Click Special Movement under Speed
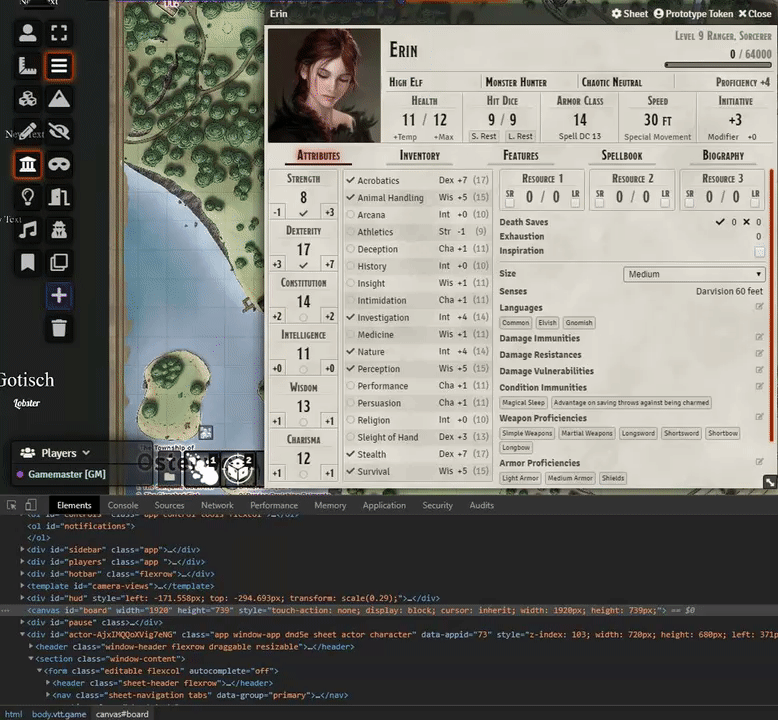 pyautogui.click(x=657, y=136)
